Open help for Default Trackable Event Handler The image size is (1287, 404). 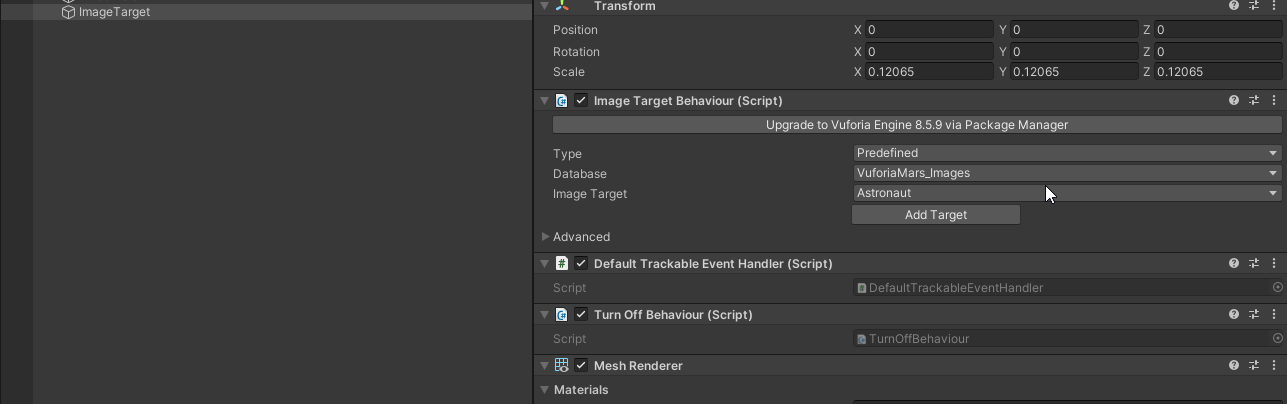point(1234,264)
